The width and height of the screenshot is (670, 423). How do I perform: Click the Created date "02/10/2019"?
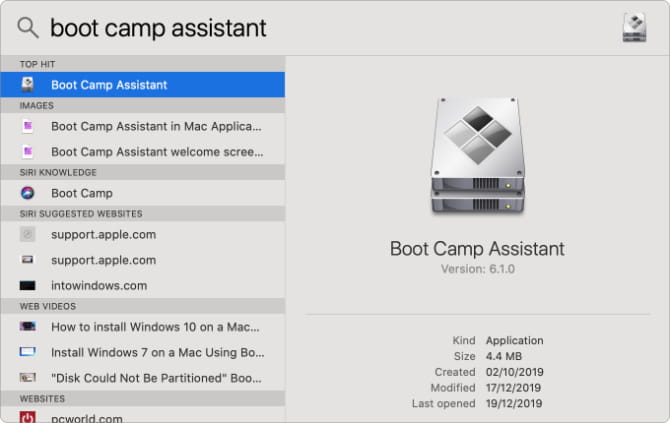514,372
